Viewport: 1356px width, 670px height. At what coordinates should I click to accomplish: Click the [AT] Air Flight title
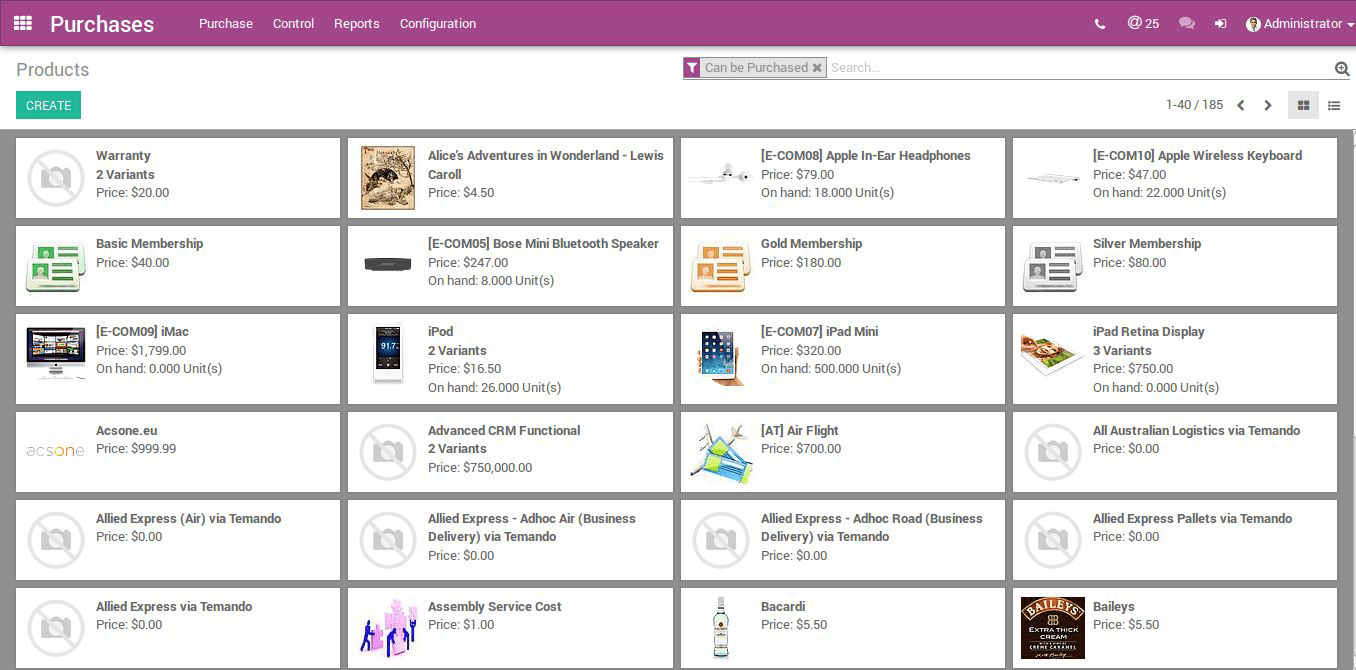[800, 431]
